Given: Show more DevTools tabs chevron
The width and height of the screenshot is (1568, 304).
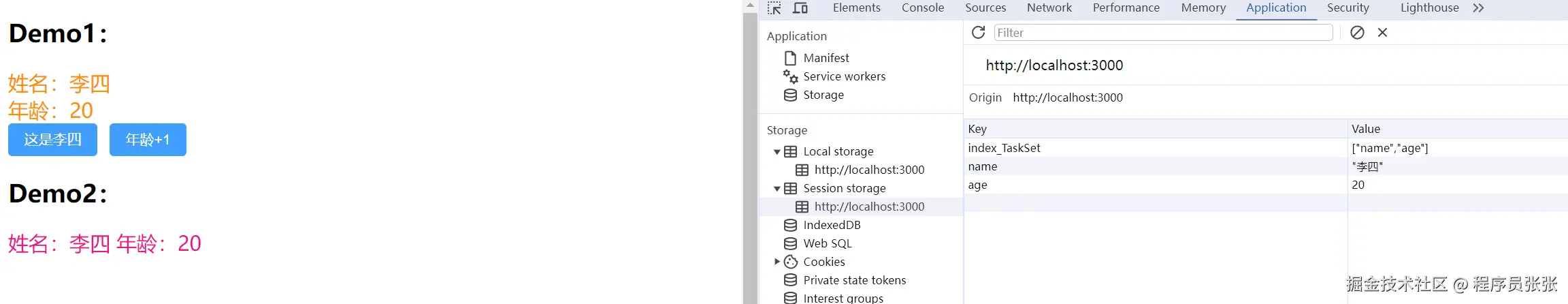Looking at the screenshot, I should [1478, 8].
